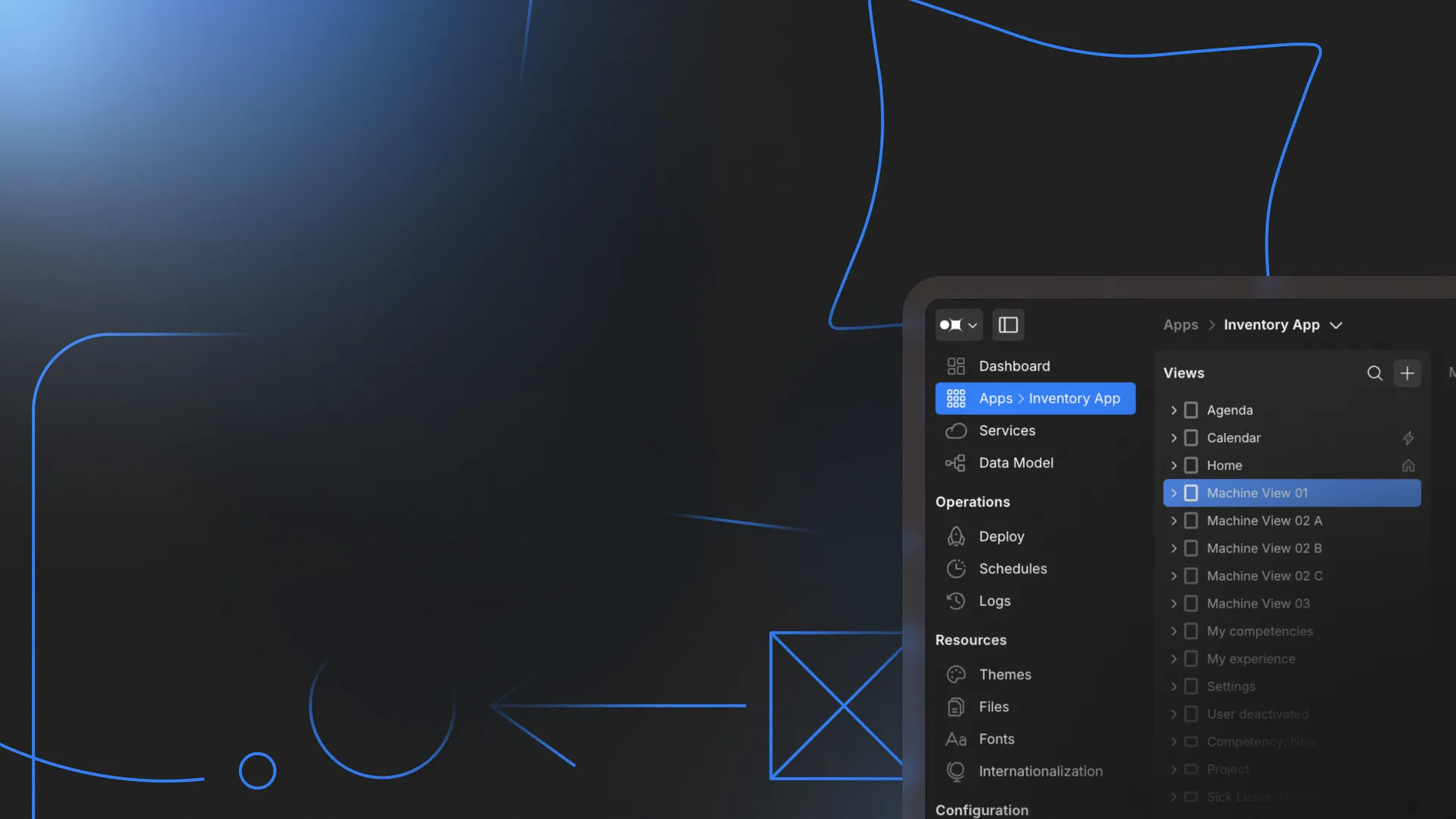The image size is (1456, 819).
Task: Toggle the sidebar panel icon
Action: coord(1008,325)
